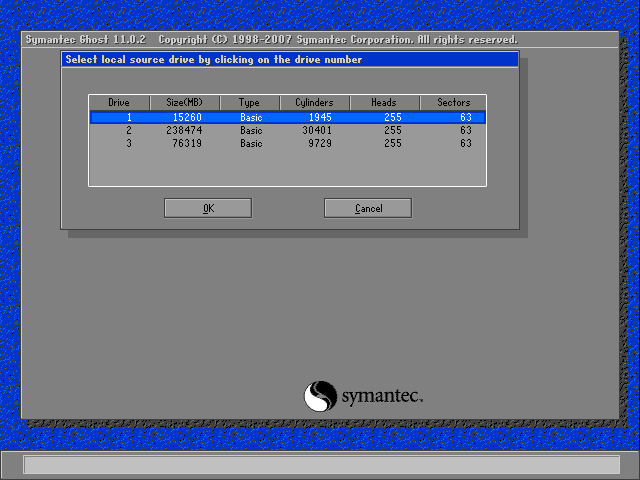The height and width of the screenshot is (480, 640).
Task: Click Basic type in drive 3 row
Action: 251,143
